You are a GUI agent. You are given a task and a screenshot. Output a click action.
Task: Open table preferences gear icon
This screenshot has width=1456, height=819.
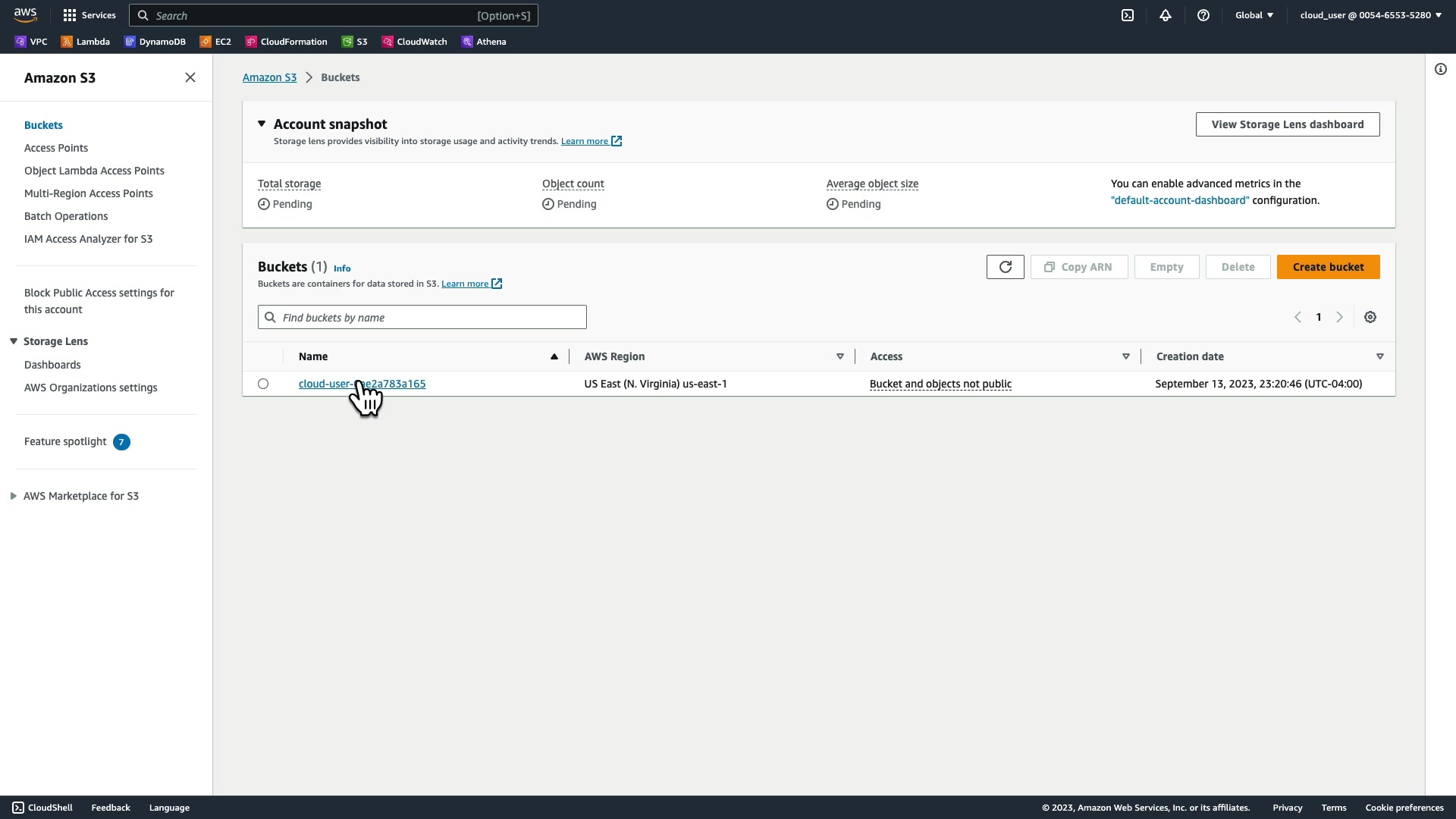pyautogui.click(x=1370, y=317)
